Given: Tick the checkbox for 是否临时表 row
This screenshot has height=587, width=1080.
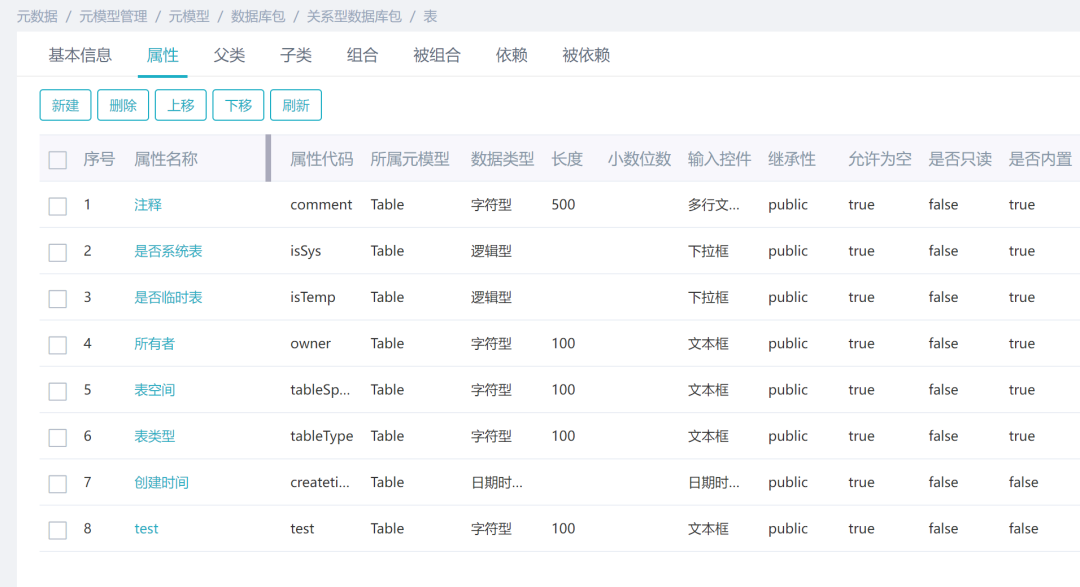Looking at the screenshot, I should (x=58, y=298).
